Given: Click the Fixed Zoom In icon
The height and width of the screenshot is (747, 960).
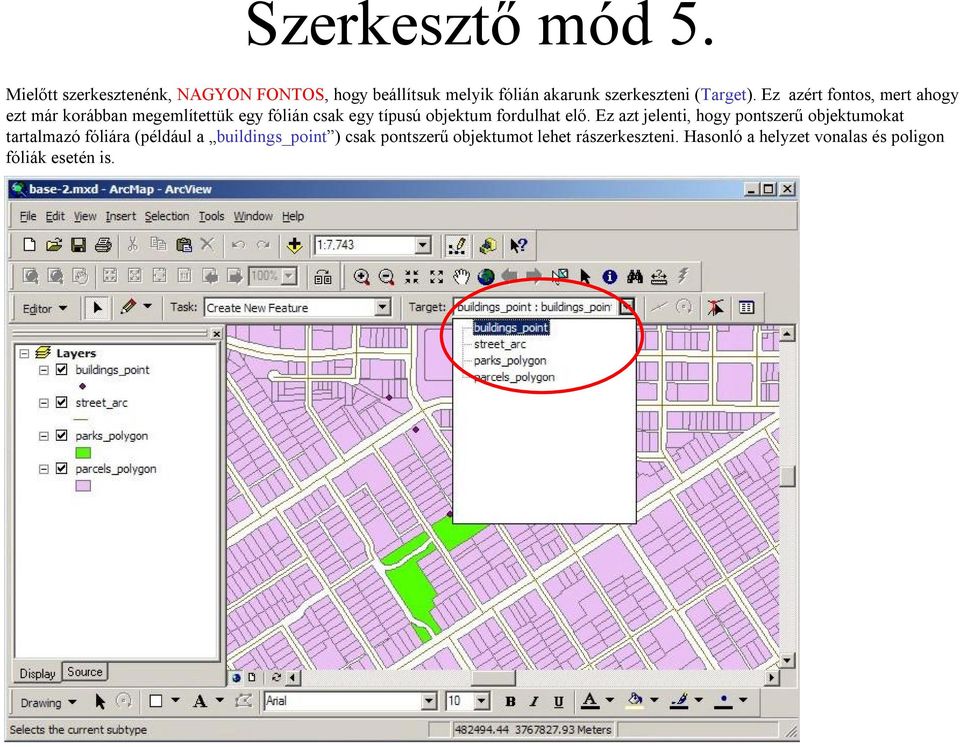Looking at the screenshot, I should (x=411, y=277).
